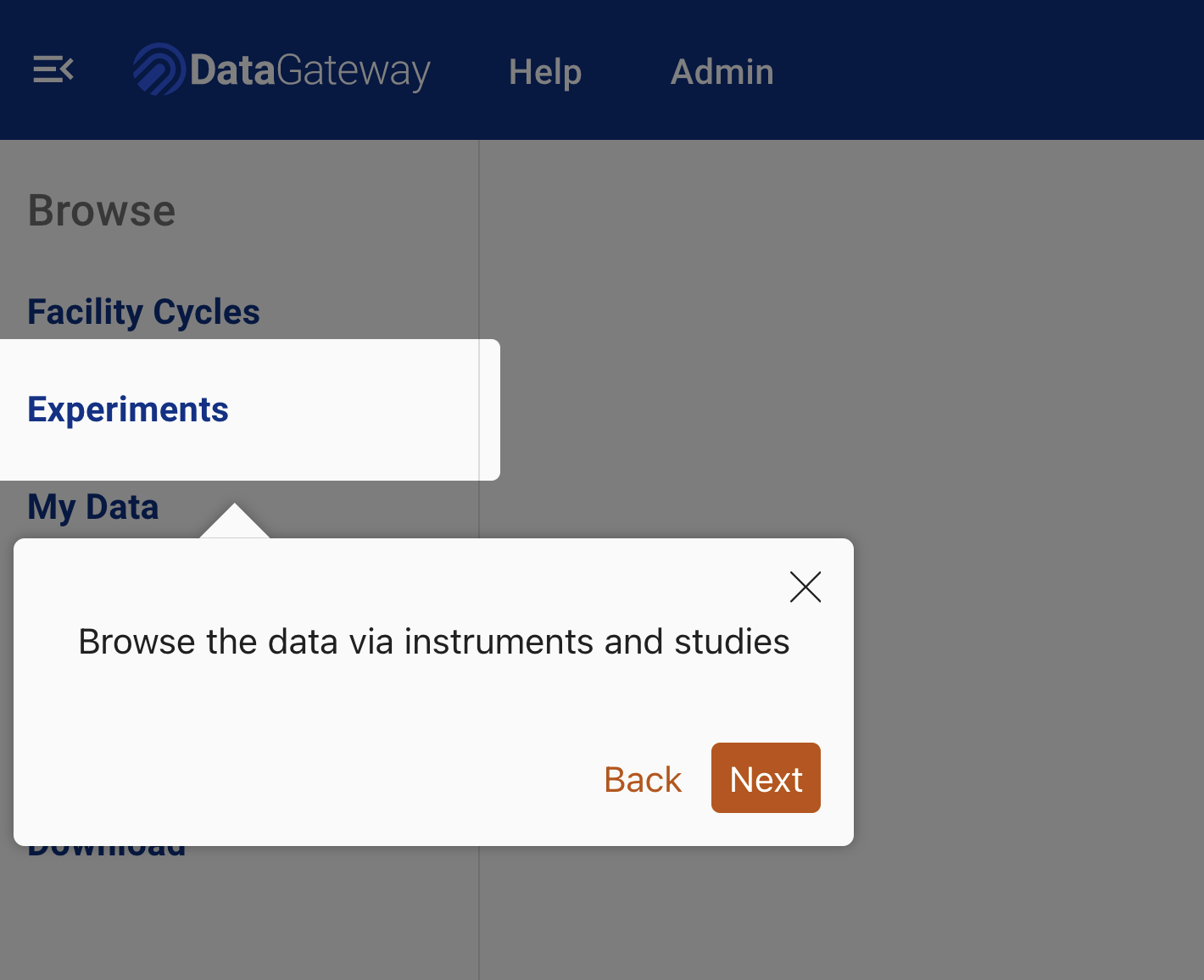The width and height of the screenshot is (1204, 980).
Task: Dismiss the tour tooltip with the X
Action: coord(805,586)
